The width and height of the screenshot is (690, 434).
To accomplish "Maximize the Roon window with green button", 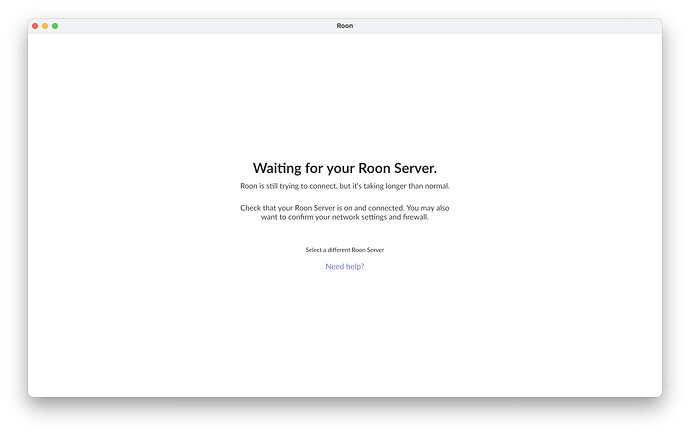I will pos(55,26).
